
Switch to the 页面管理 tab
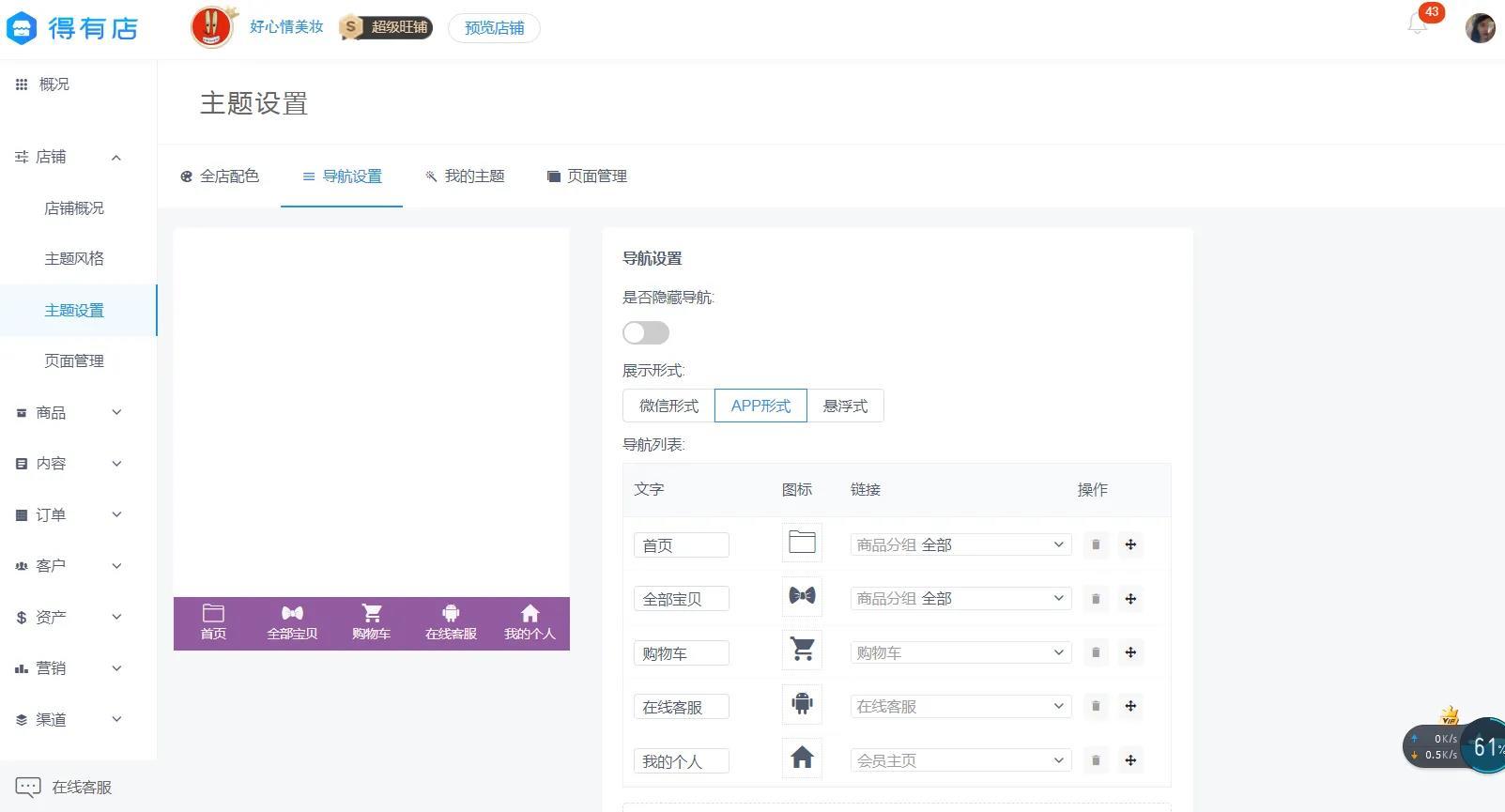(587, 176)
